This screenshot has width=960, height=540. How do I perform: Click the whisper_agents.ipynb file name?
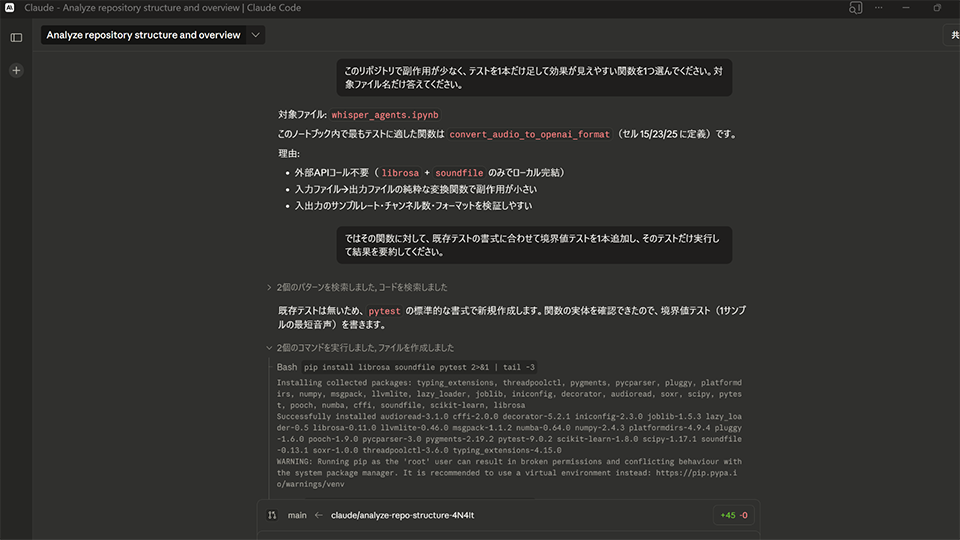click(384, 115)
